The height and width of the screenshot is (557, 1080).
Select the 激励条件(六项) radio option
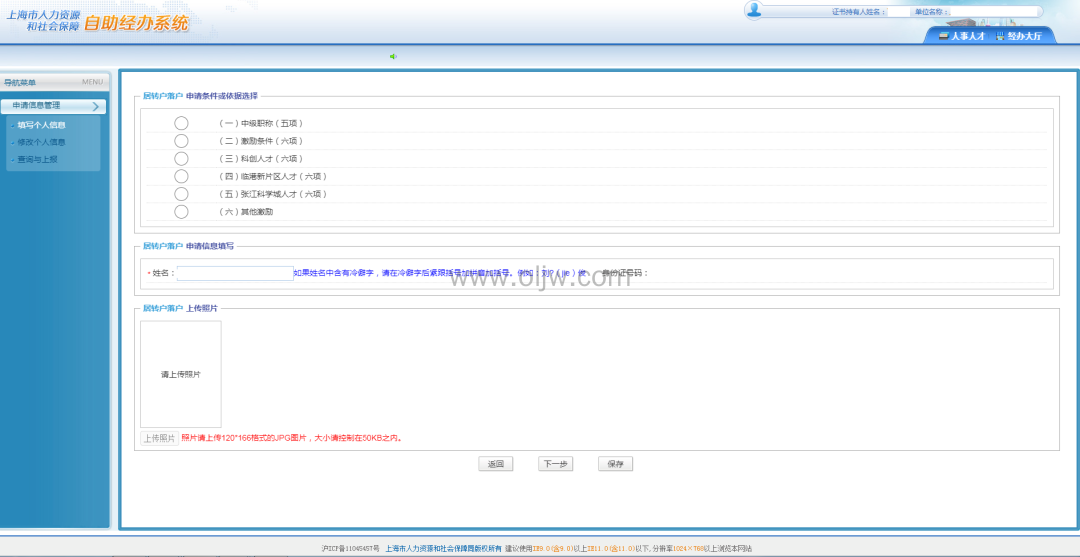coord(181,141)
